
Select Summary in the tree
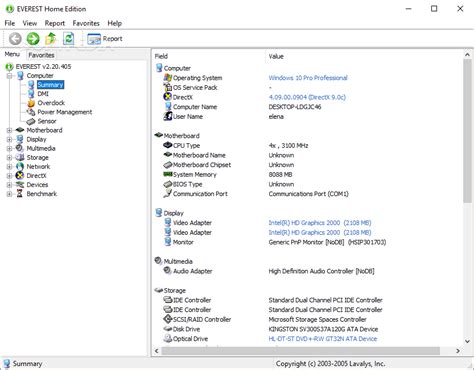[x=50, y=85]
